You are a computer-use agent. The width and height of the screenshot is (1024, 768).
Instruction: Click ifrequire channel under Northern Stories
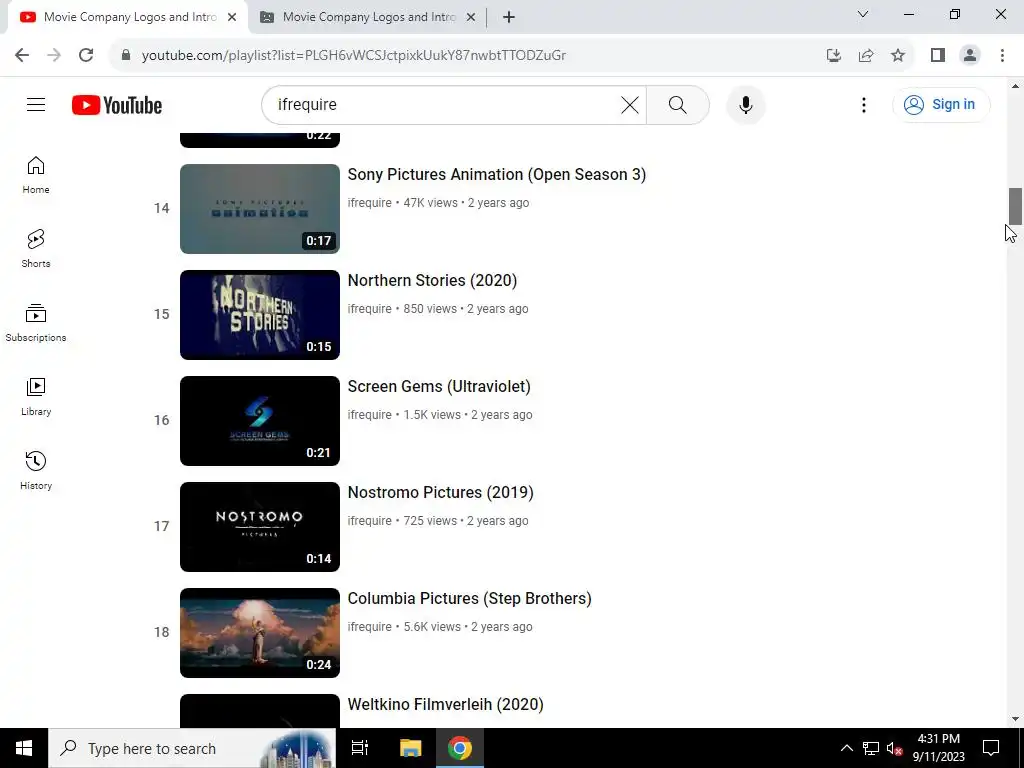370,308
